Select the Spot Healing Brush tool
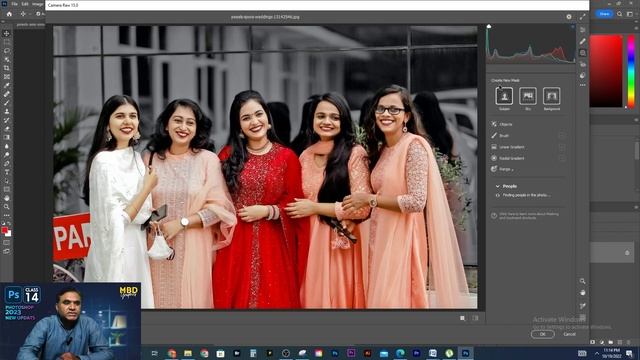Viewport: 640px width, 360px height. 6,94
